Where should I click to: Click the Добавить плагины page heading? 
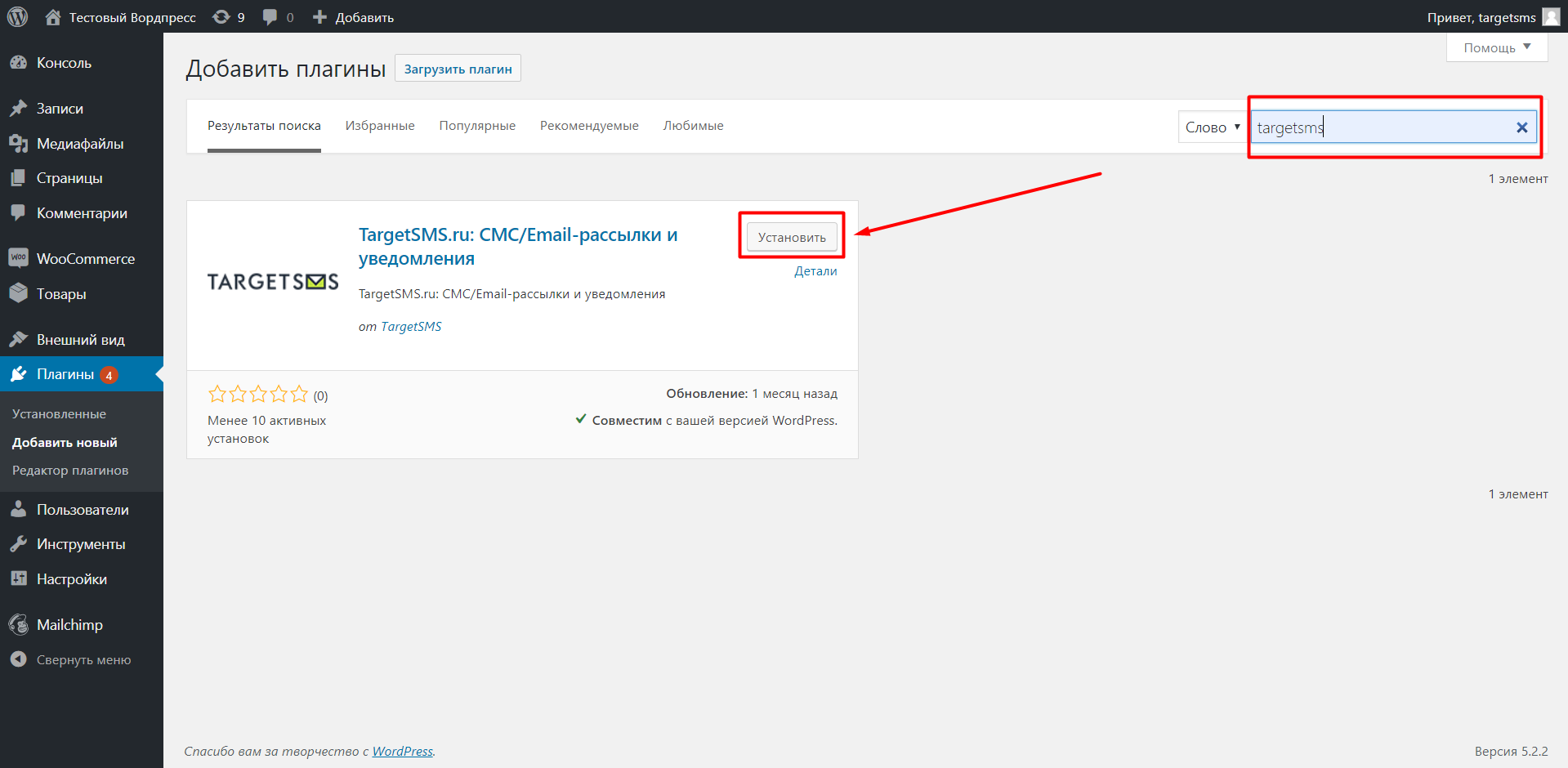285,69
